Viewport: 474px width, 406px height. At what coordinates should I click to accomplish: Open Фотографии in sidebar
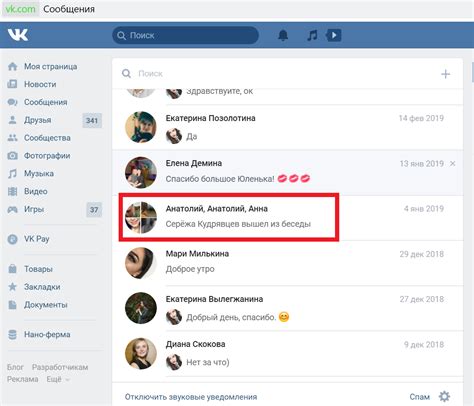47,156
